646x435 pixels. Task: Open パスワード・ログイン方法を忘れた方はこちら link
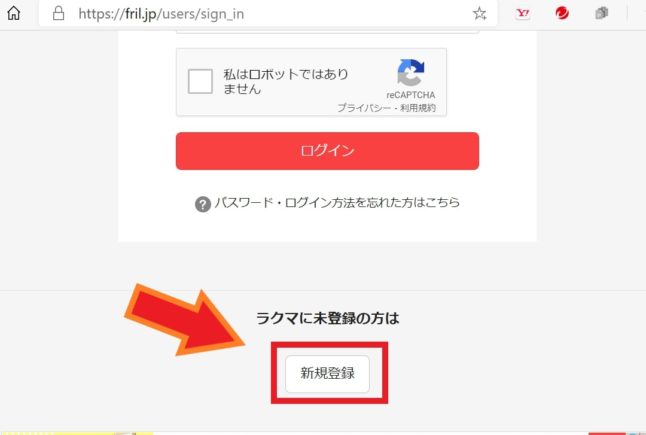click(337, 203)
